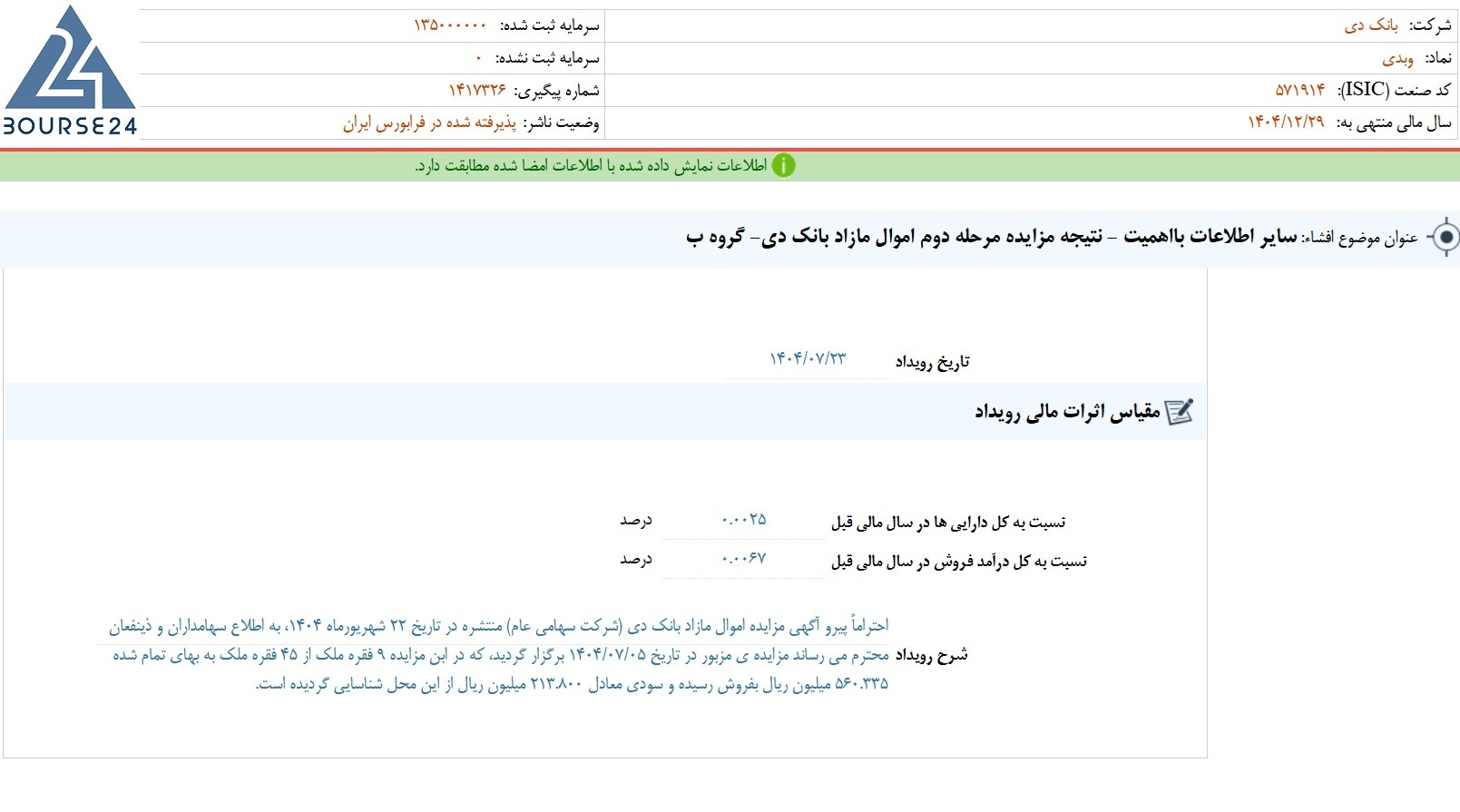Select the company name بانک دی

[1371, 25]
